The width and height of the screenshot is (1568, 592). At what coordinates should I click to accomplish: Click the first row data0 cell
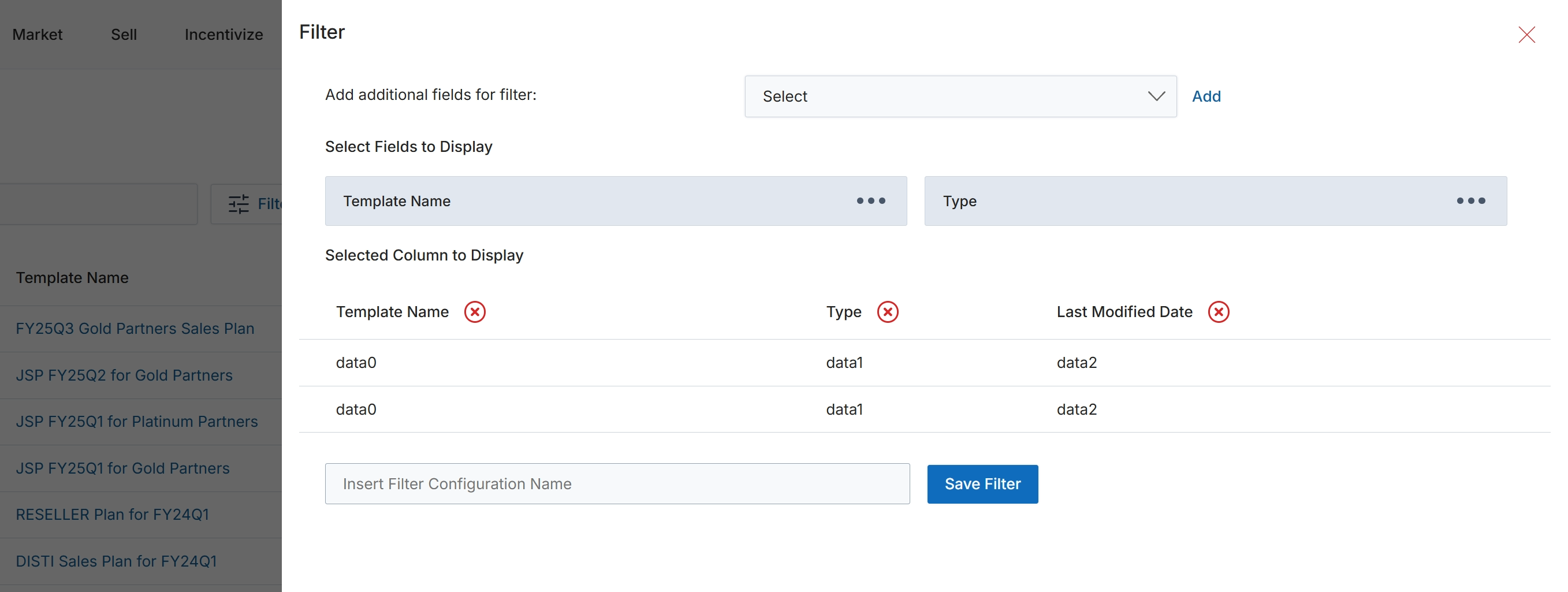[x=356, y=363]
